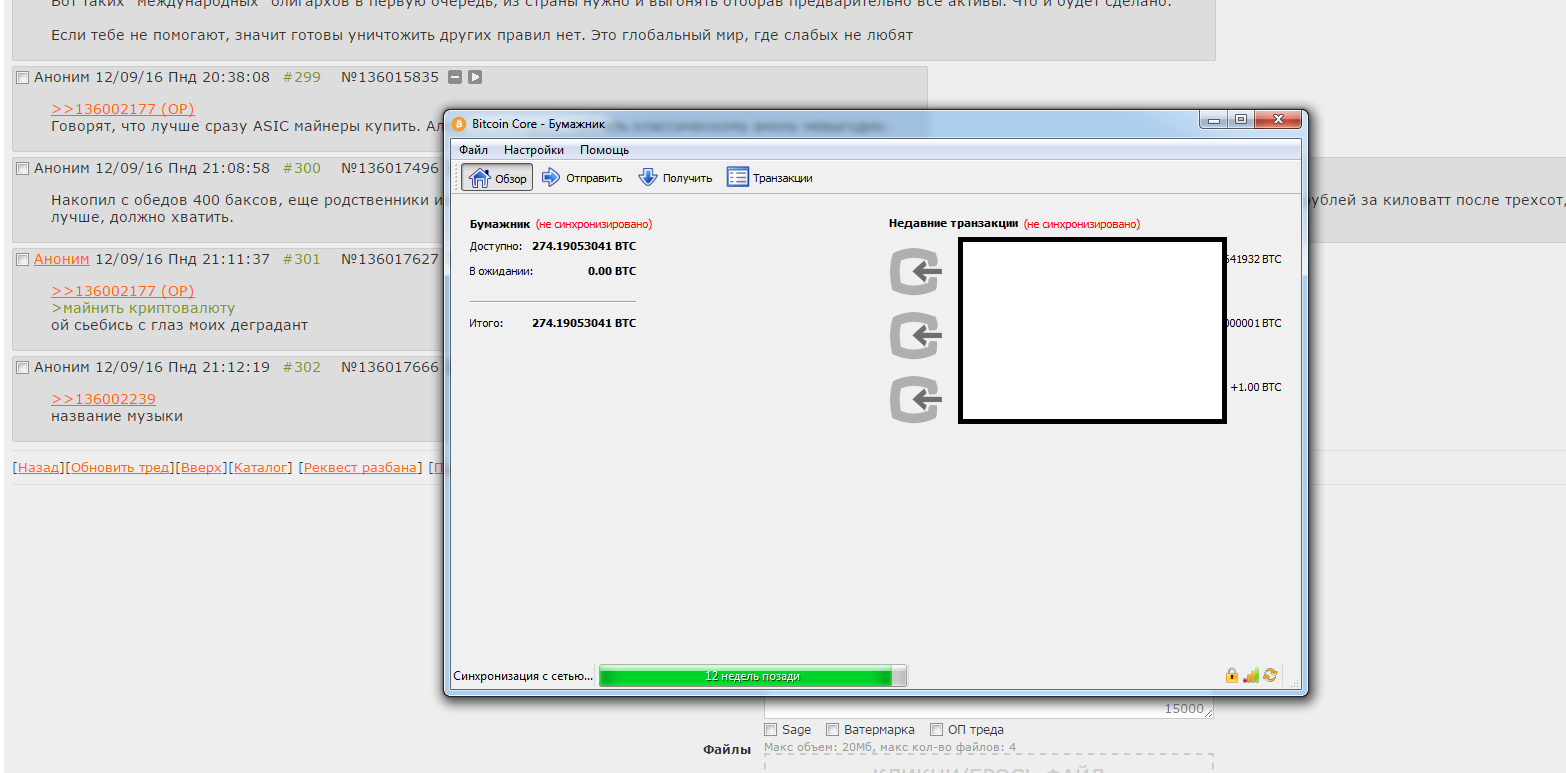Enable the Ватермарка checkbox
Screen dimensions: 1566x773
[833, 730]
